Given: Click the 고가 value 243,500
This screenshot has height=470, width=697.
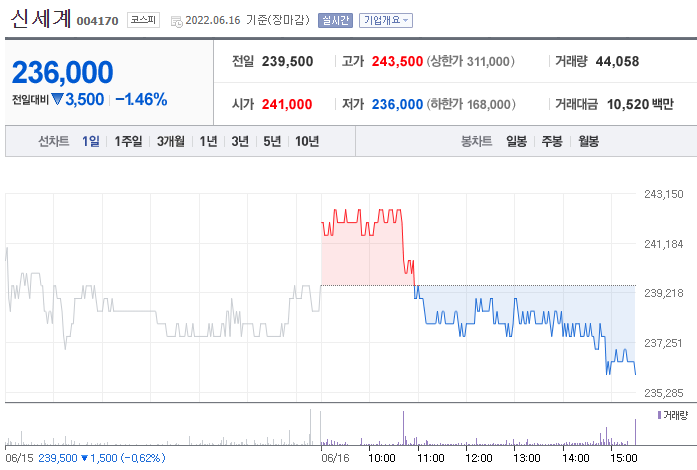Looking at the screenshot, I should (x=397, y=61).
